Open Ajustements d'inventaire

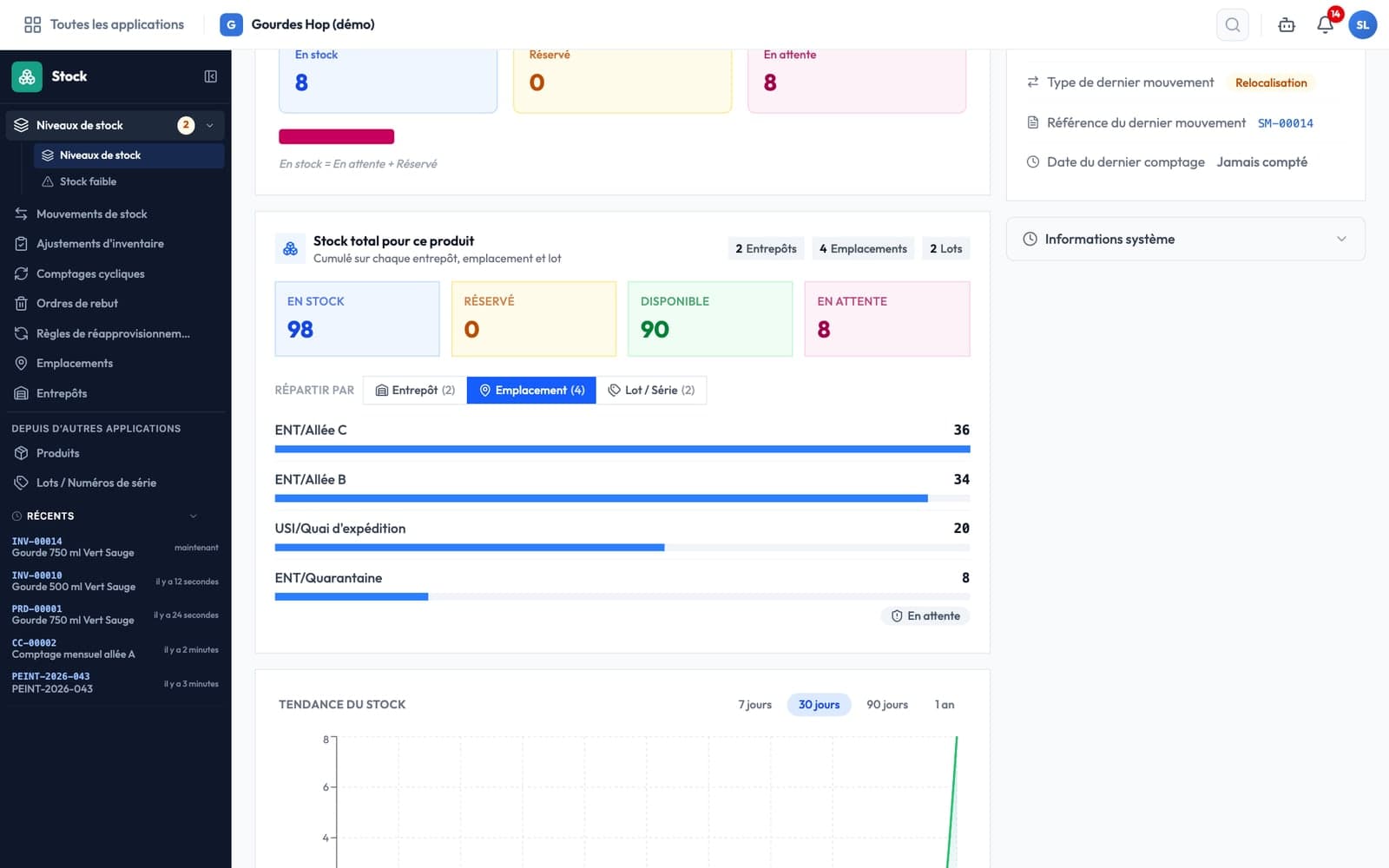click(115, 244)
